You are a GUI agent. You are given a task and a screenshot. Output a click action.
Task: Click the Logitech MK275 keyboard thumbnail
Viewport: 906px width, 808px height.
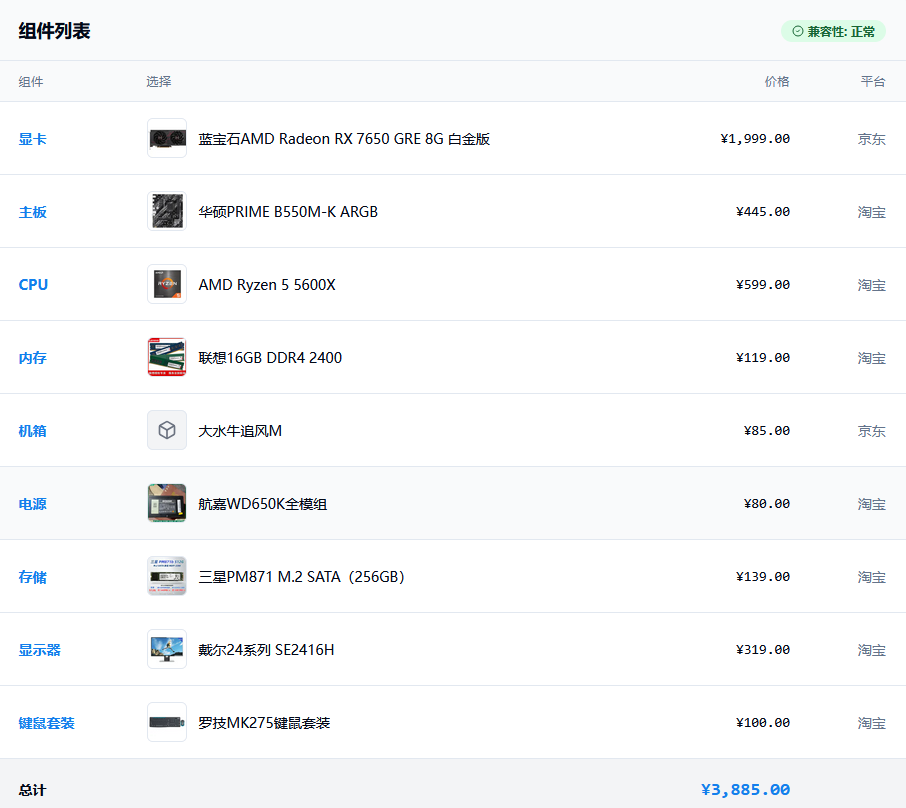(167, 722)
